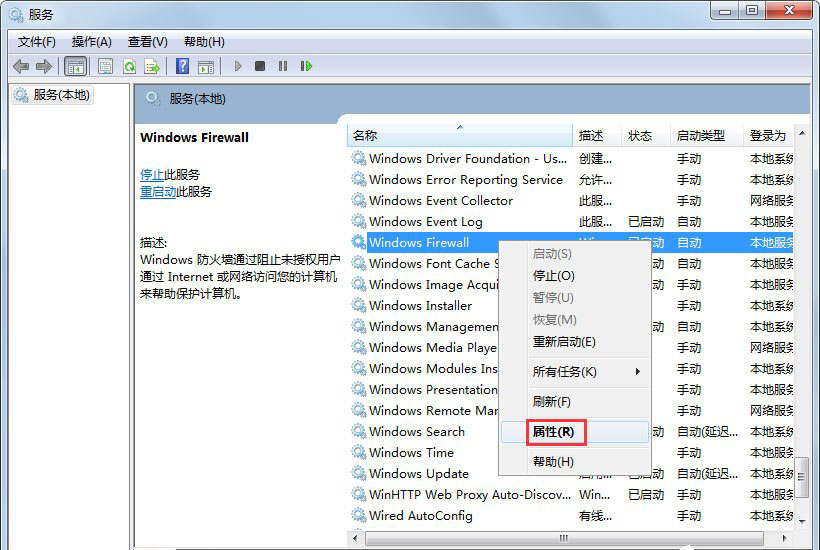Open the 文件(F) menu
The width and height of the screenshot is (820, 550).
click(37, 42)
